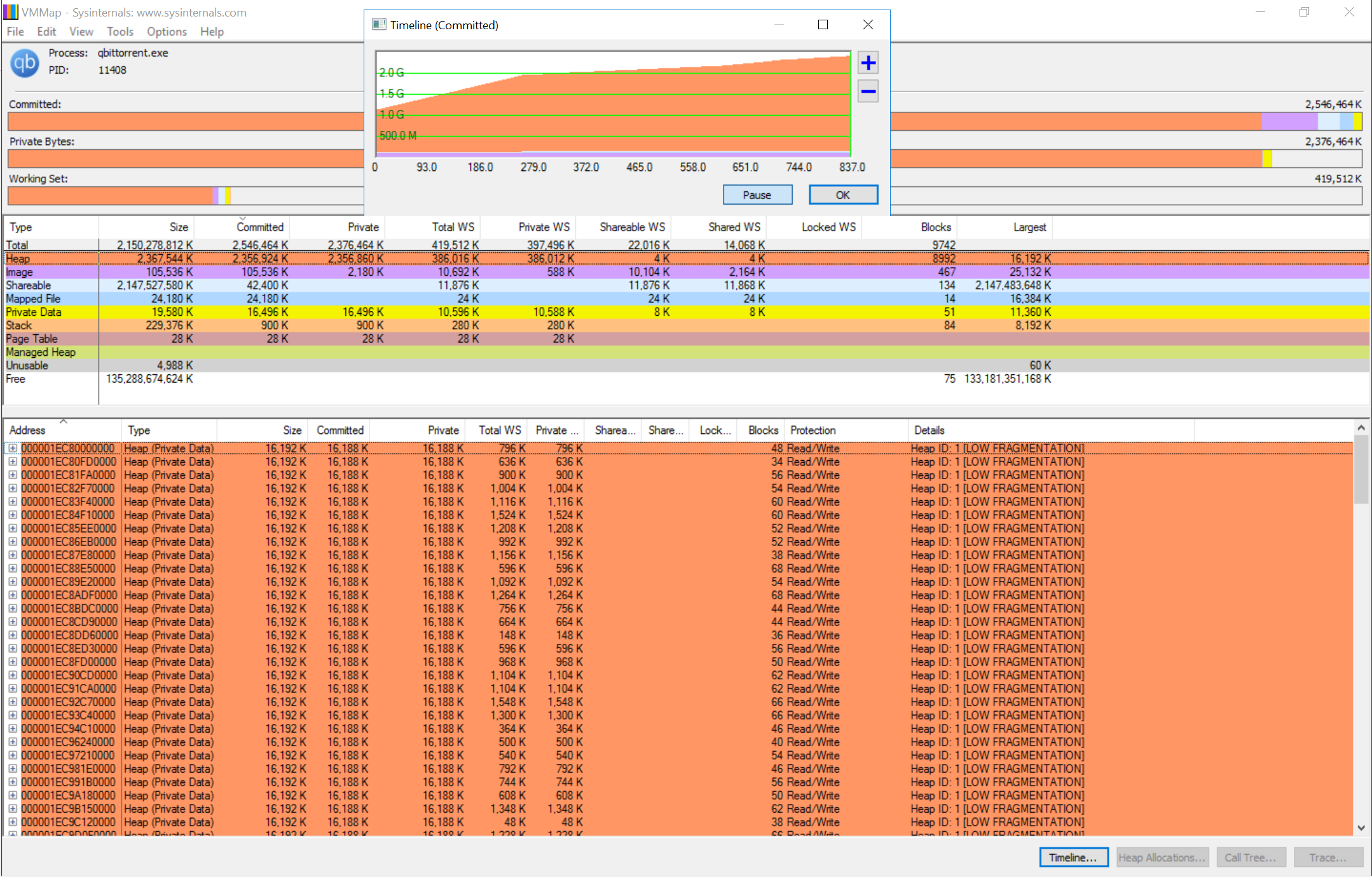Click the zoom in plus icon in Timeline
Viewport: 1372px width, 877px height.
tap(868, 63)
